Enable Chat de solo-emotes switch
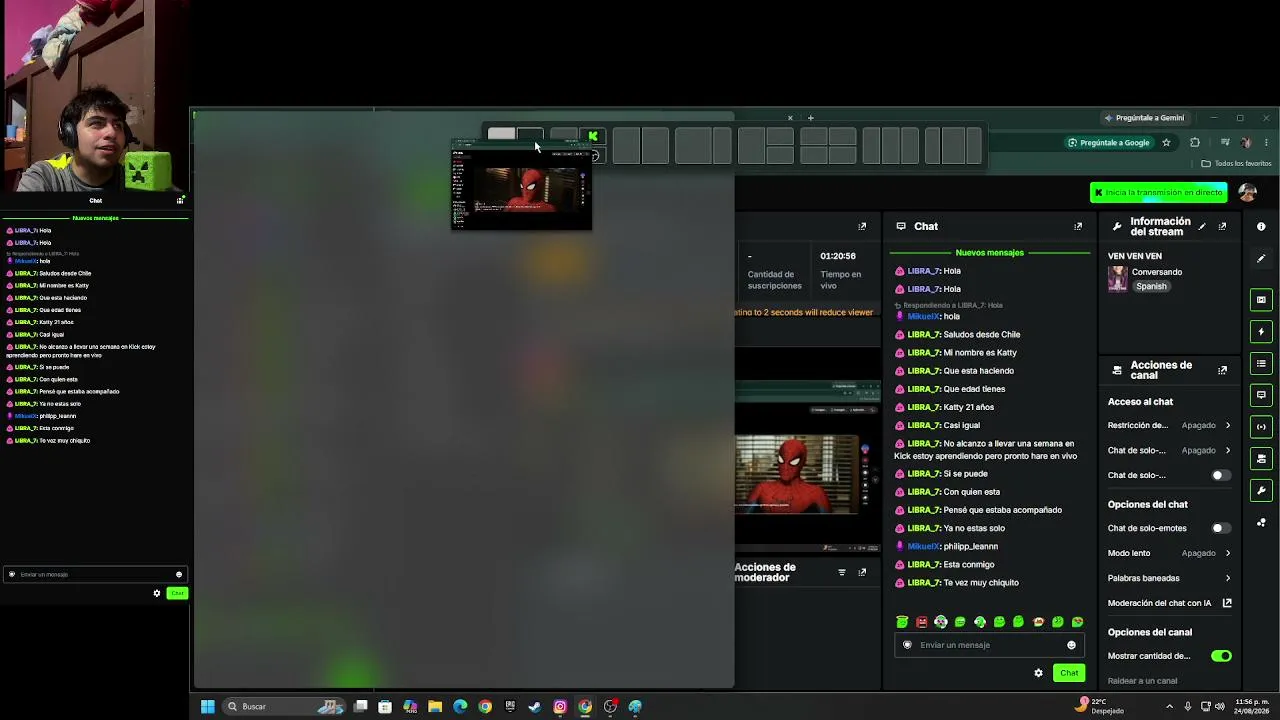The image size is (1280, 720). [x=1221, y=528]
